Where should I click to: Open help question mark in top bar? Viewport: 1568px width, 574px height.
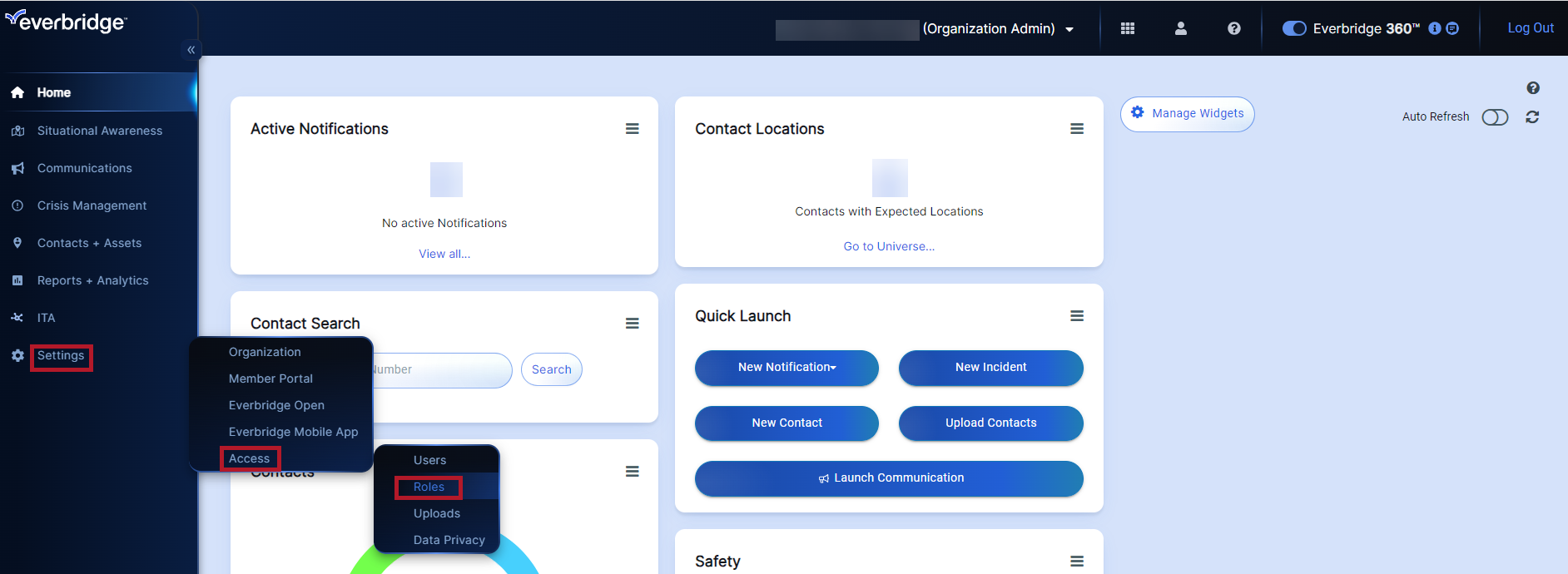click(x=1233, y=28)
